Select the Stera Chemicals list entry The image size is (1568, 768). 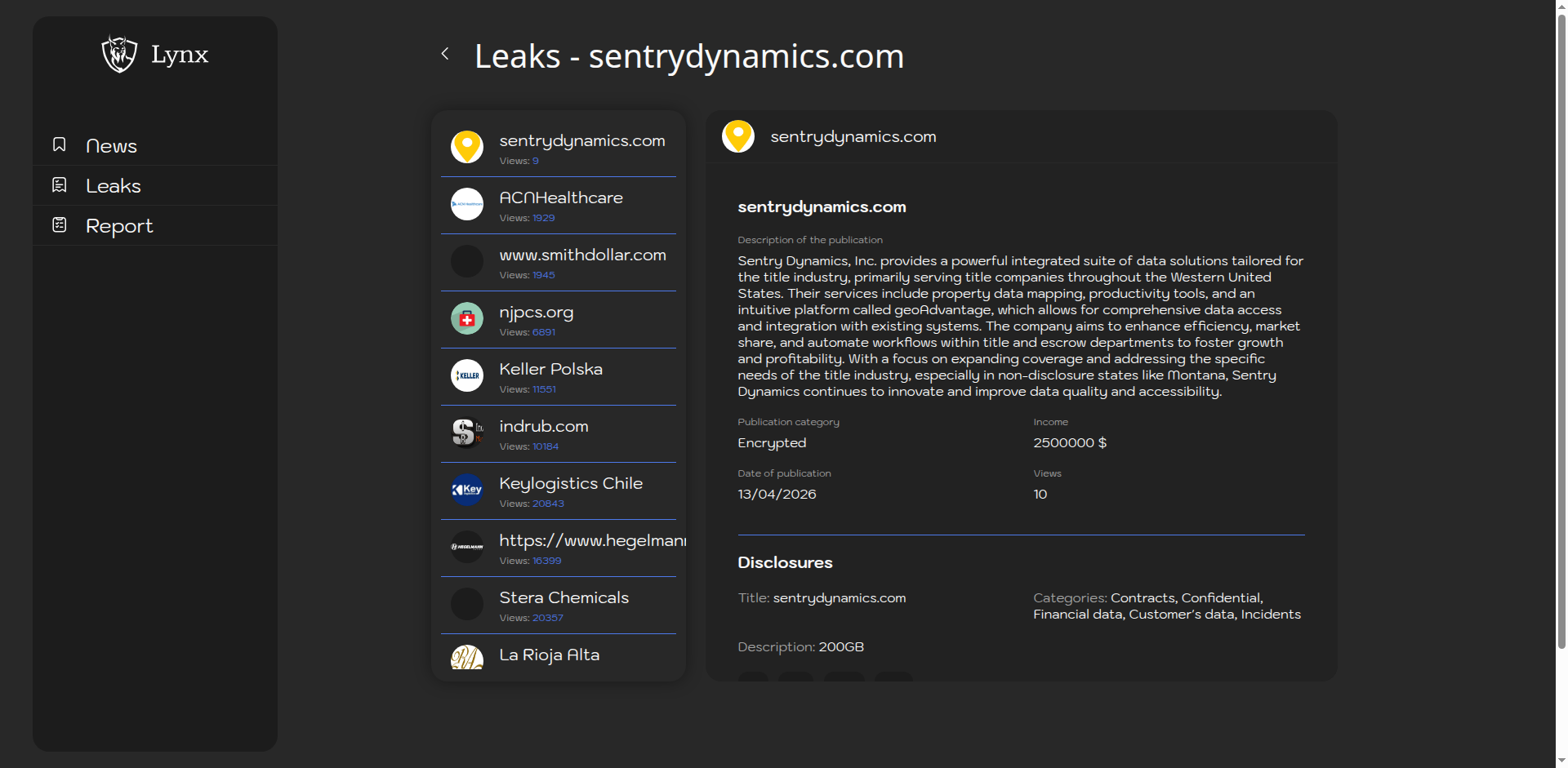point(559,605)
